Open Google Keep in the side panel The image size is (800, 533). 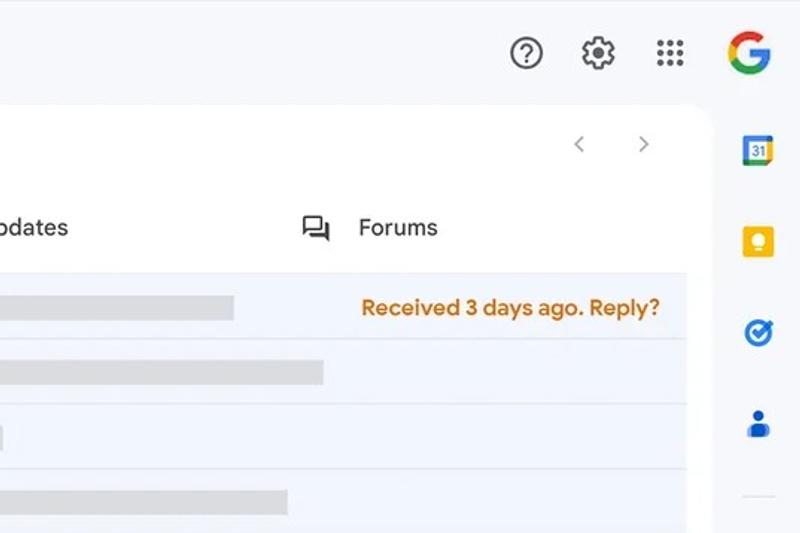758,241
